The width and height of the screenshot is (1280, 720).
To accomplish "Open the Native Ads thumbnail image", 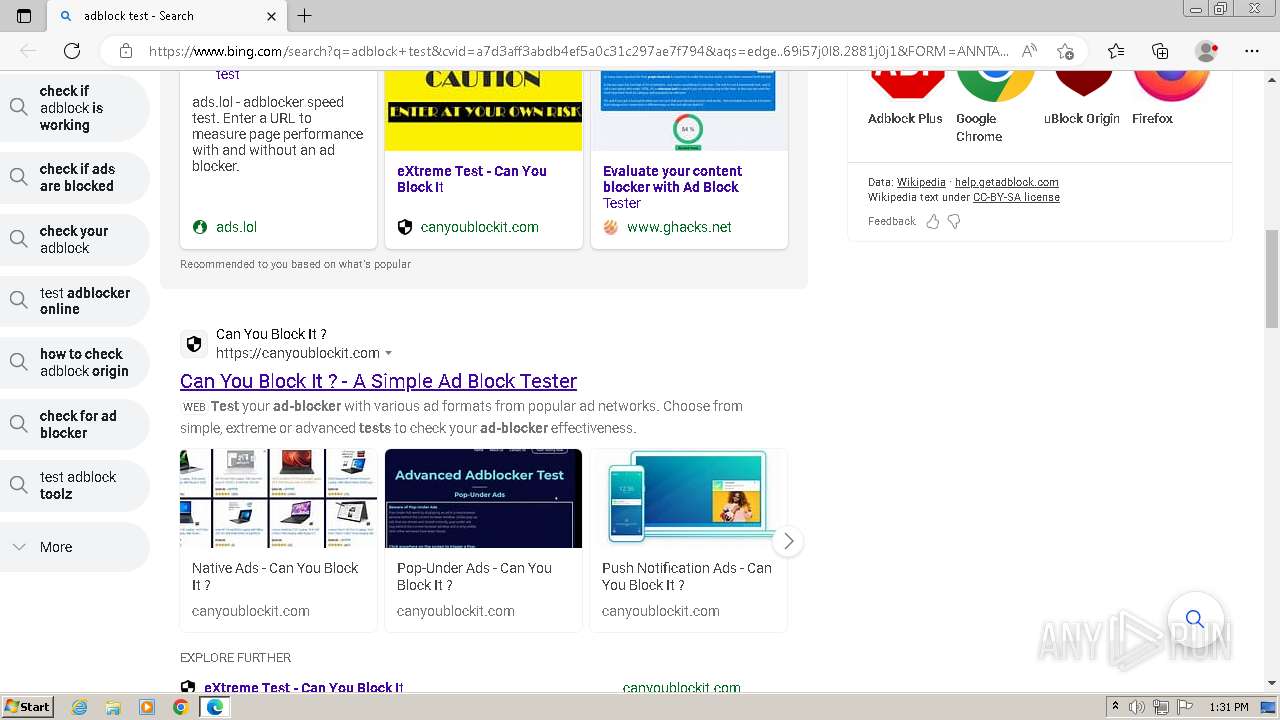I will coord(278,498).
